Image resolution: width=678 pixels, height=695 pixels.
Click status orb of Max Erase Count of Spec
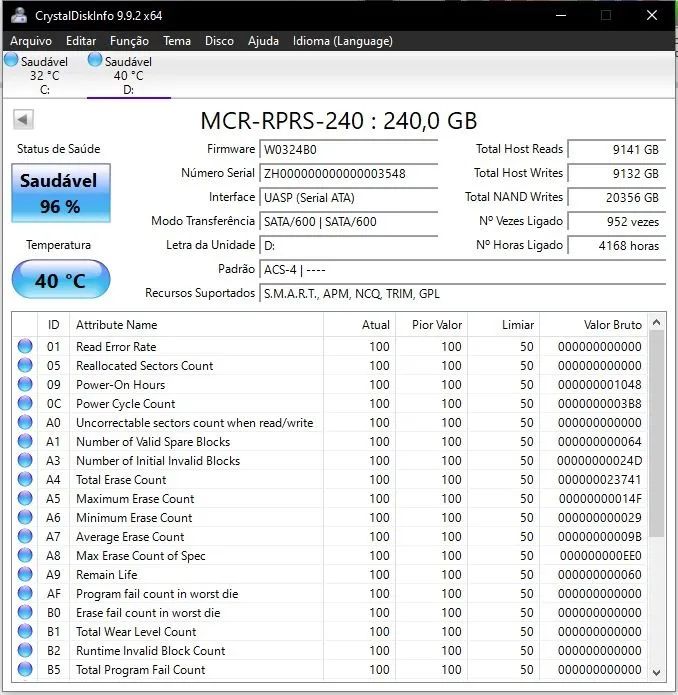[x=25, y=555]
